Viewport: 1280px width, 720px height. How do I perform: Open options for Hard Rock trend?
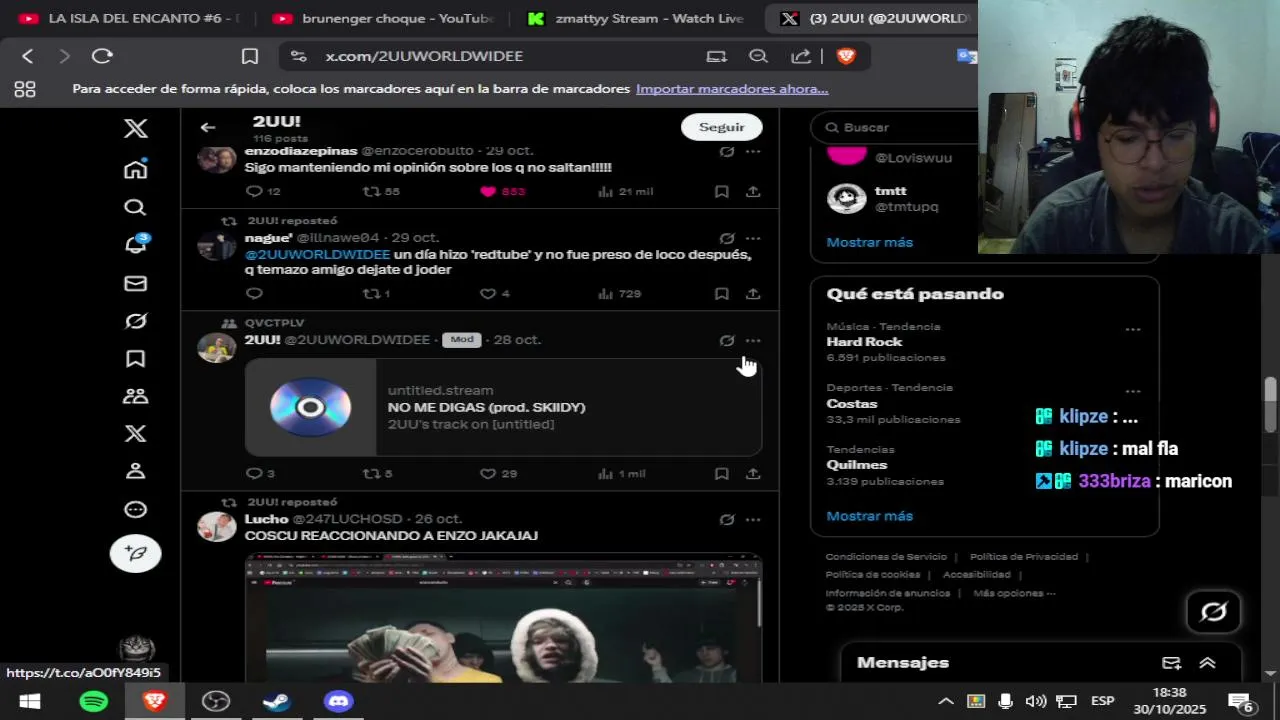[x=1132, y=330]
